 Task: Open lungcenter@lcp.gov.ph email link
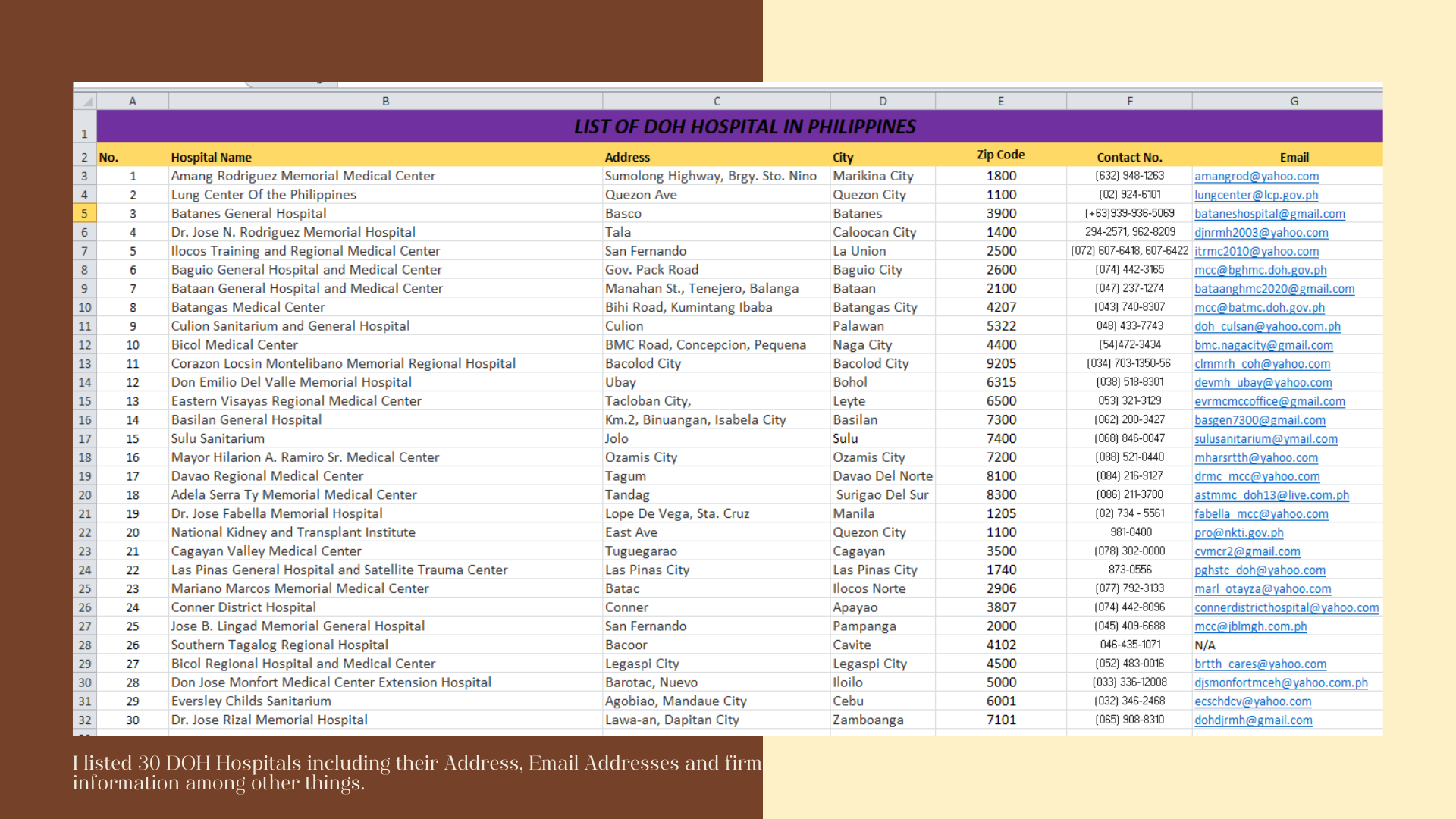1256,195
